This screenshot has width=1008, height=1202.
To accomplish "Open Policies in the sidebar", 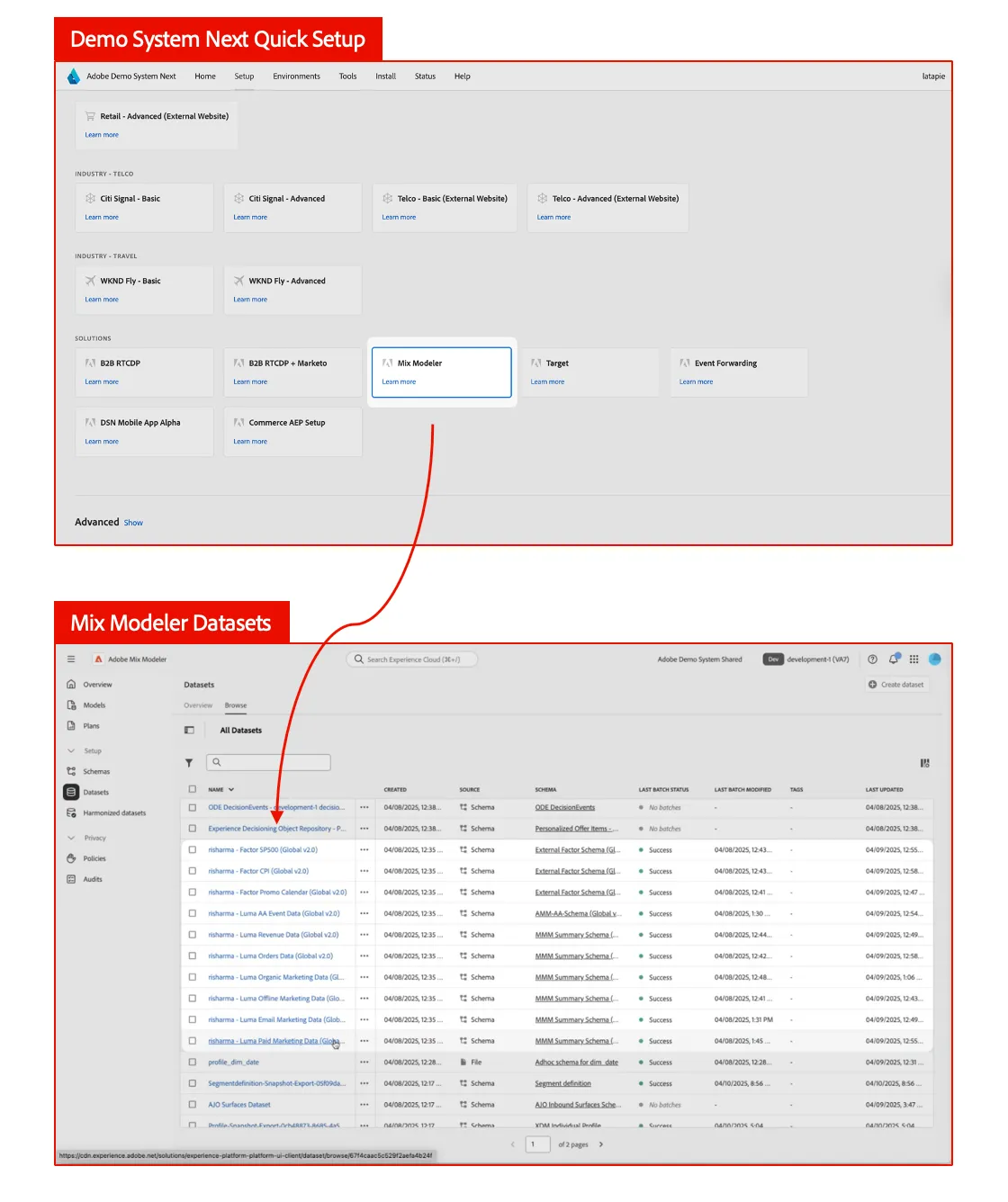I will [94, 859].
